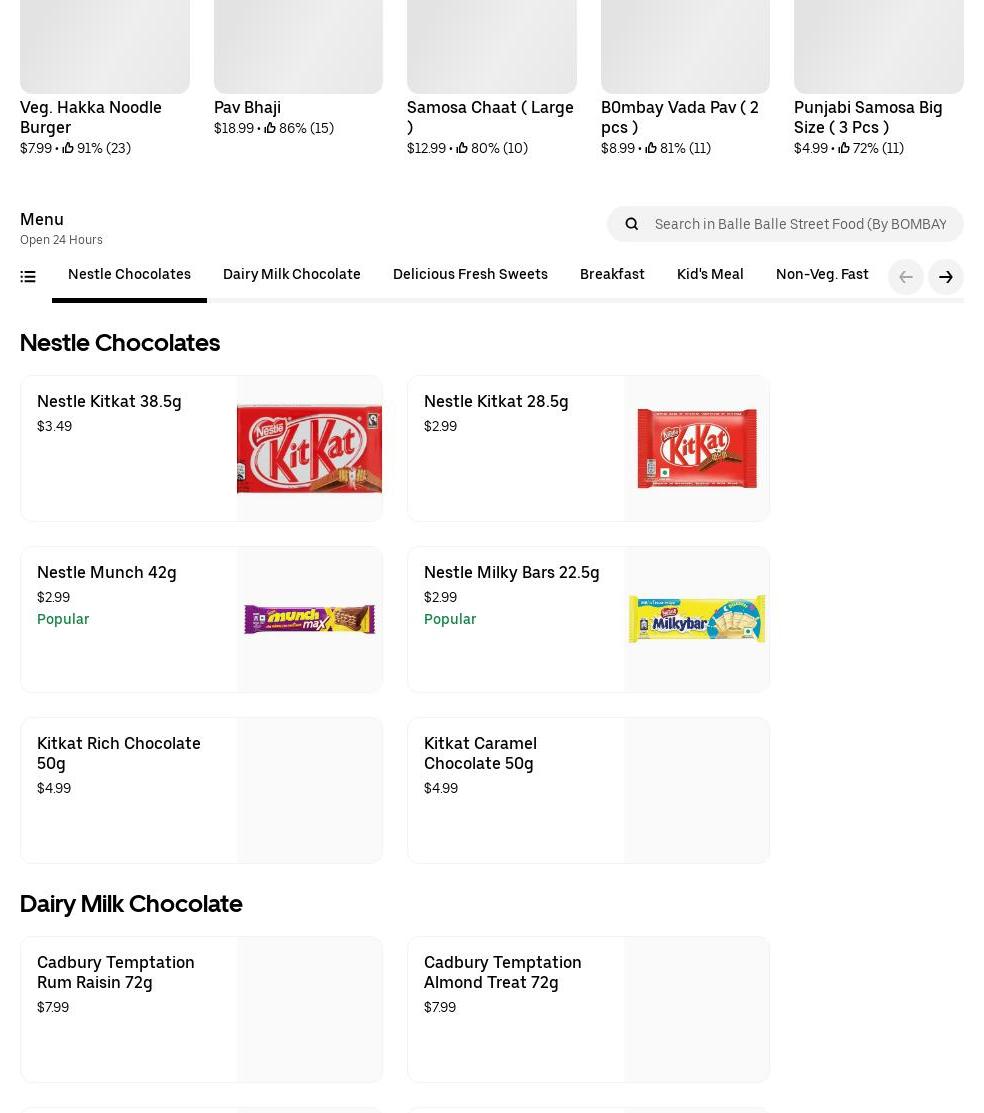Choose Cadbury Temptation Almond Treat 72g
This screenshot has width=984, height=1113.
(x=588, y=1009)
